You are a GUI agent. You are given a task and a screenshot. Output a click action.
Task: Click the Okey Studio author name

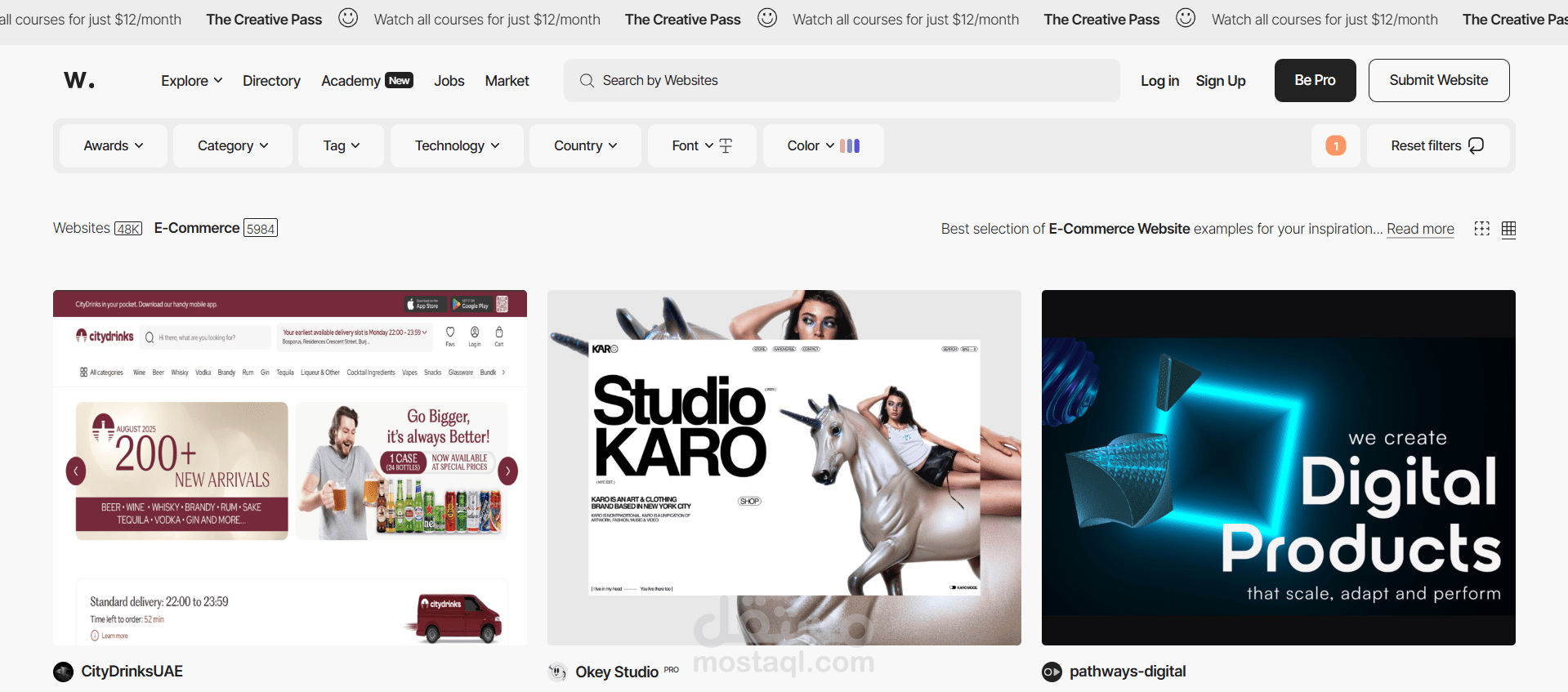(x=617, y=672)
